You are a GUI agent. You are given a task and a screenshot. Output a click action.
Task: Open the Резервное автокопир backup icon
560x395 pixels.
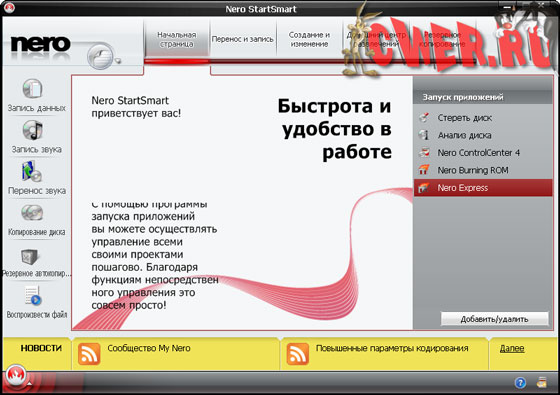[x=30, y=256]
